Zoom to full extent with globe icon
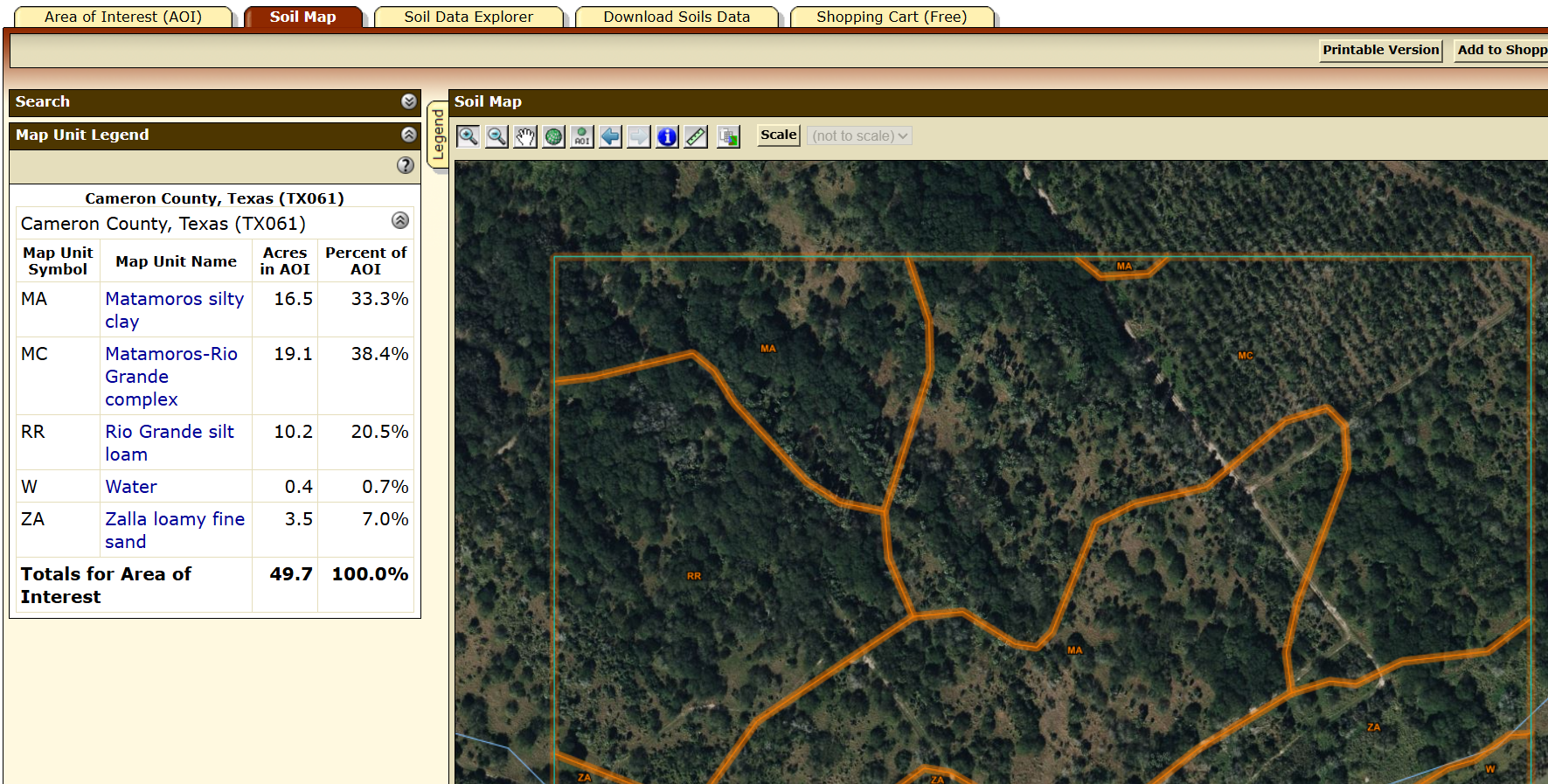This screenshot has width=1548, height=784. coord(553,136)
